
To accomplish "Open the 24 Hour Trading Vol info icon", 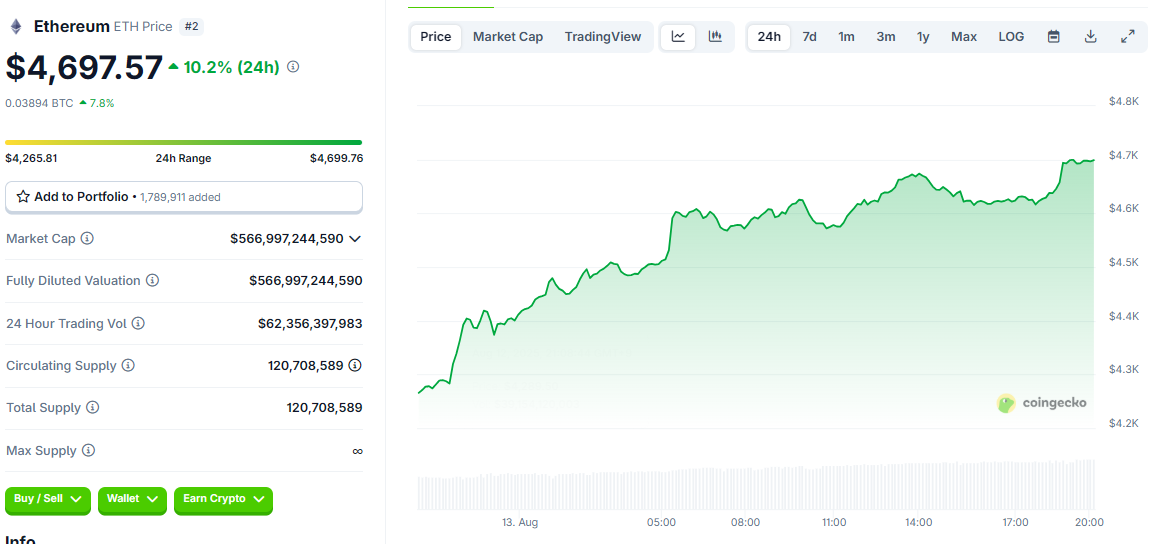I will tap(138, 324).
